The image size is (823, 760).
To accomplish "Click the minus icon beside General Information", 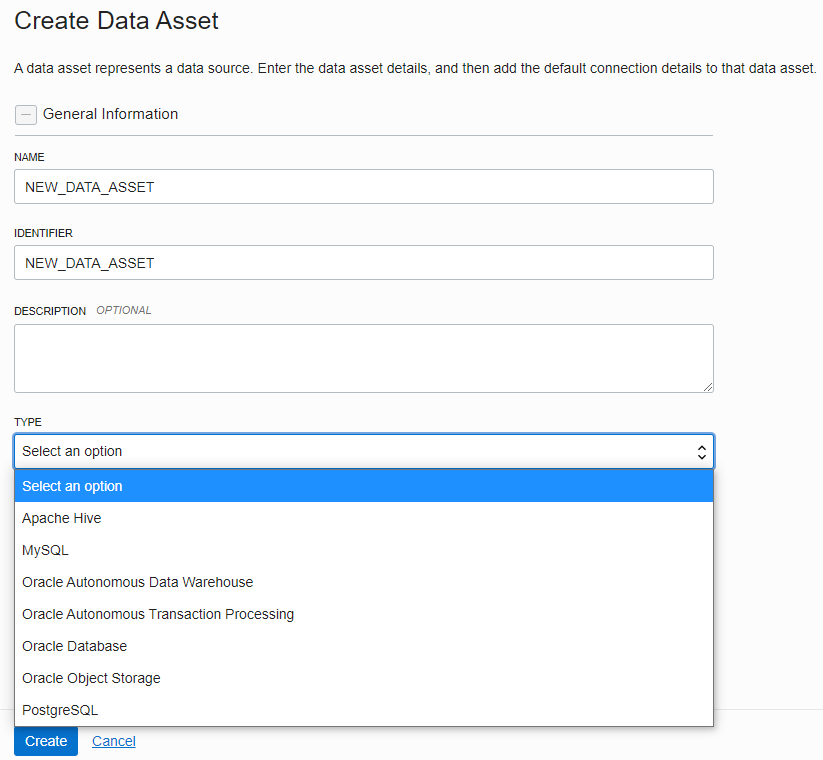I will click(26, 114).
